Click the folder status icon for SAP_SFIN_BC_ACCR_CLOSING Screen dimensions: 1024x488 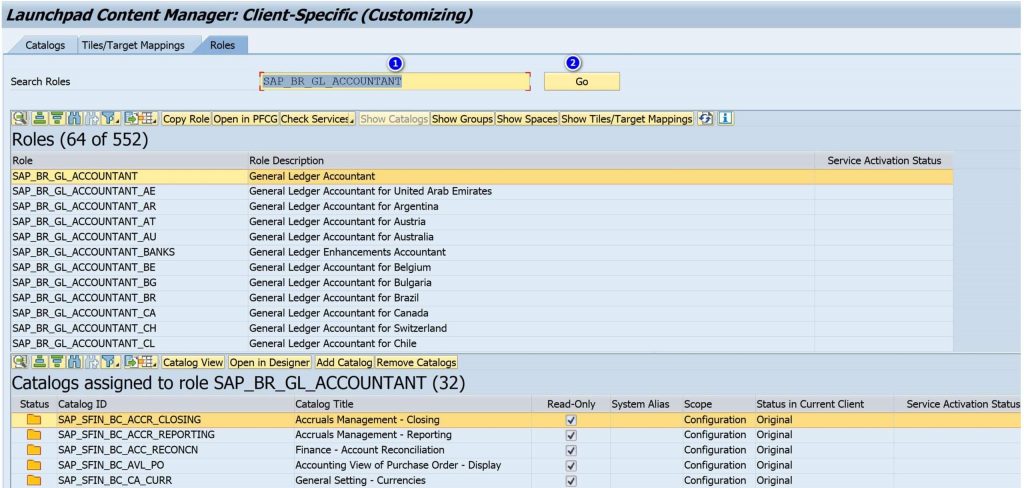click(x=34, y=419)
